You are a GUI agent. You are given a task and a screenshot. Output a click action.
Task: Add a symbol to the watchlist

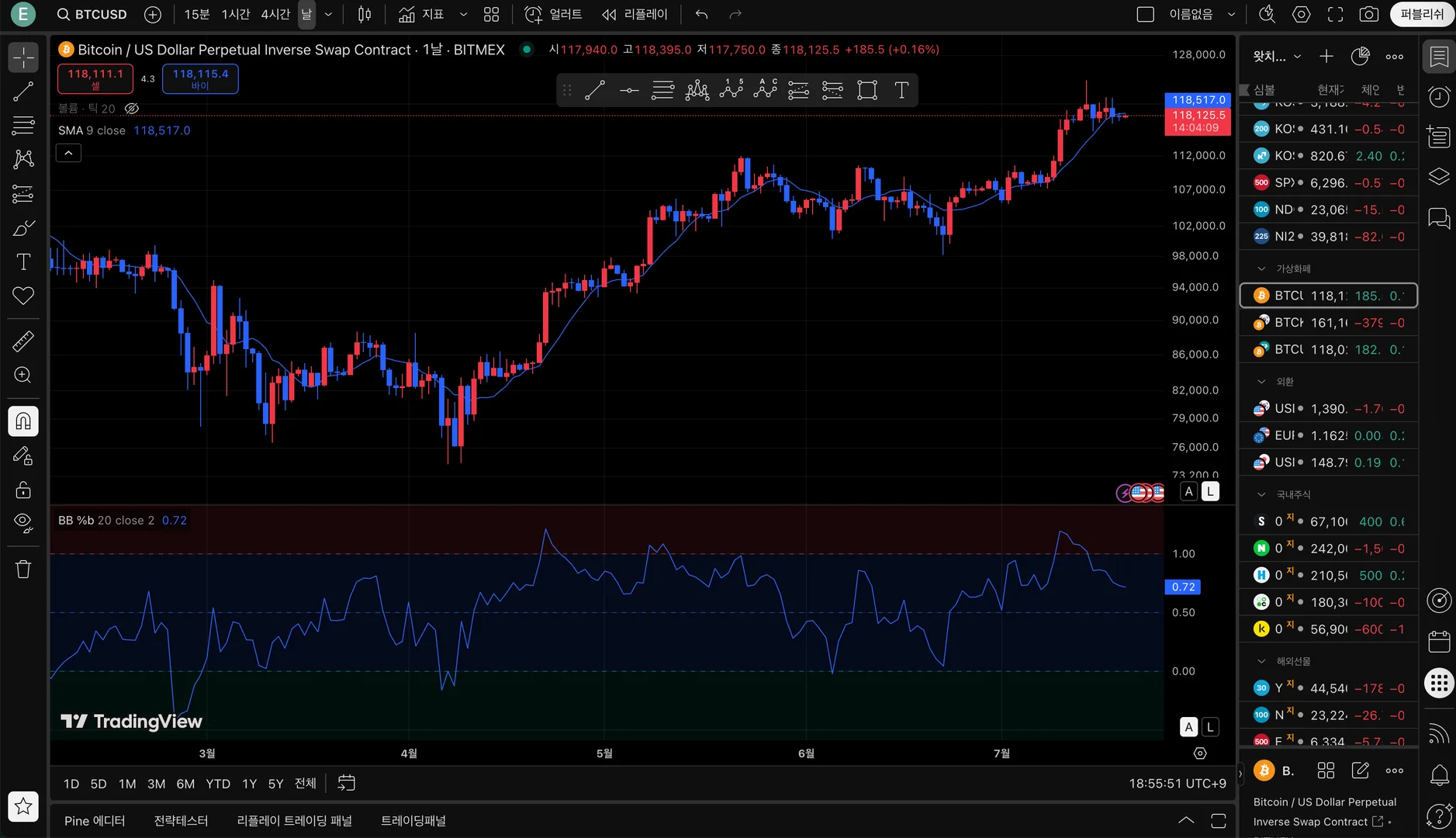click(x=1326, y=56)
